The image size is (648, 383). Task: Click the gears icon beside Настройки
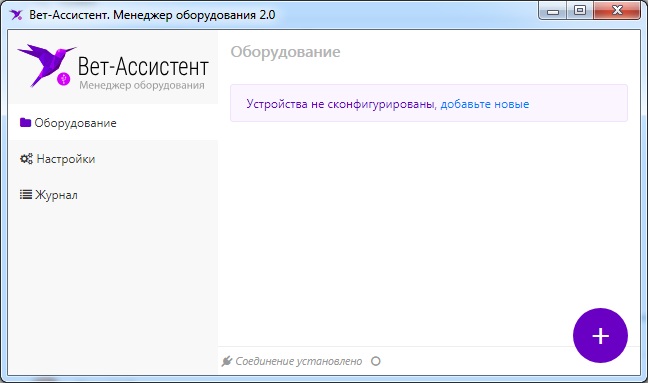(26, 159)
